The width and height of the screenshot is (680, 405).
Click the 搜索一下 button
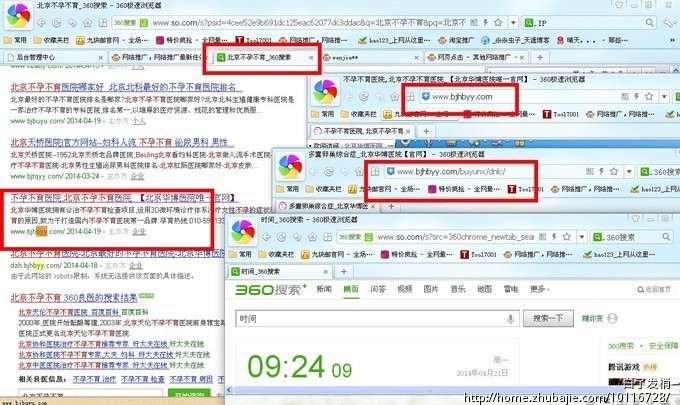(548, 319)
